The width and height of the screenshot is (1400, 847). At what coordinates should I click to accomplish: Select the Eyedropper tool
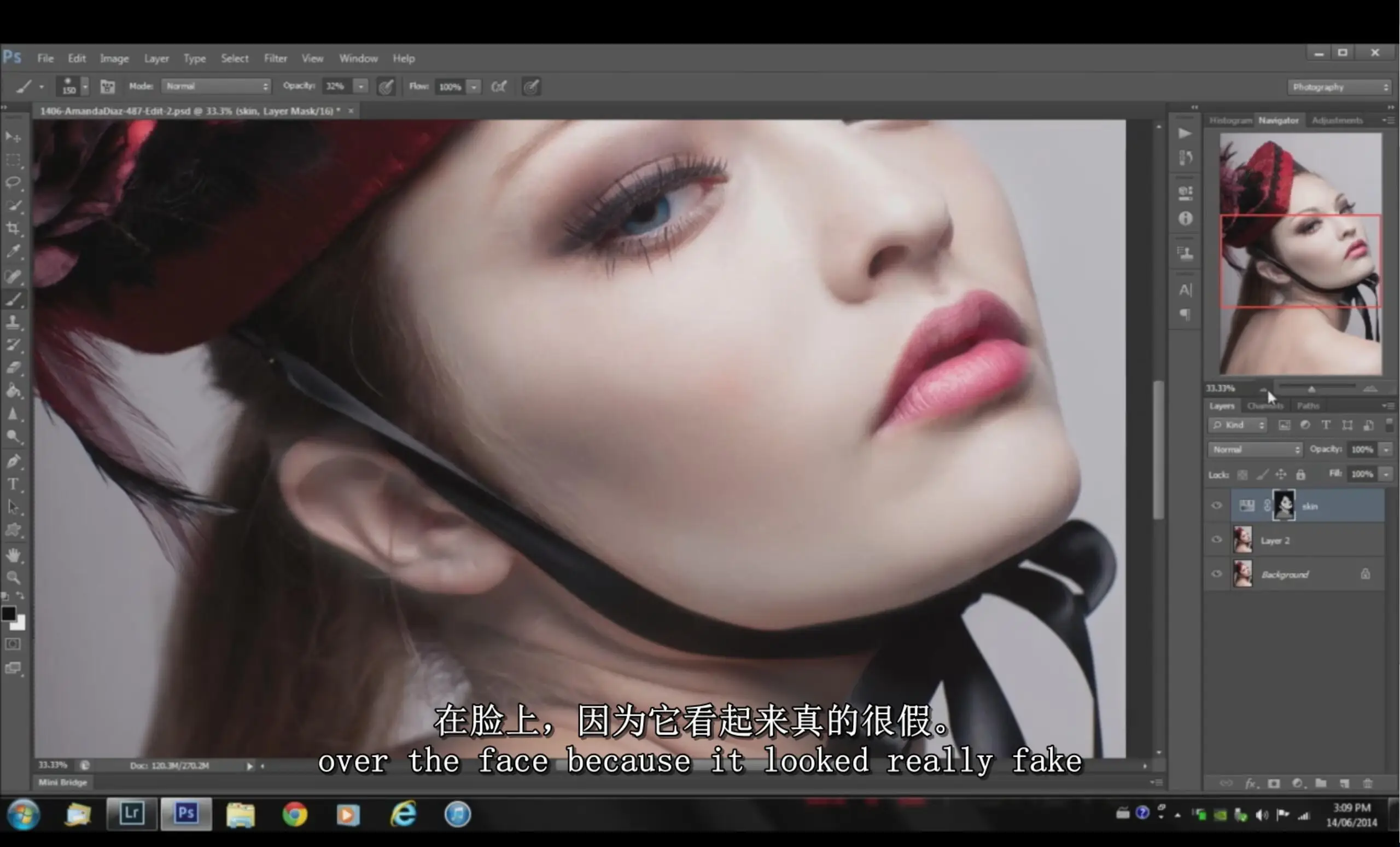point(13,251)
